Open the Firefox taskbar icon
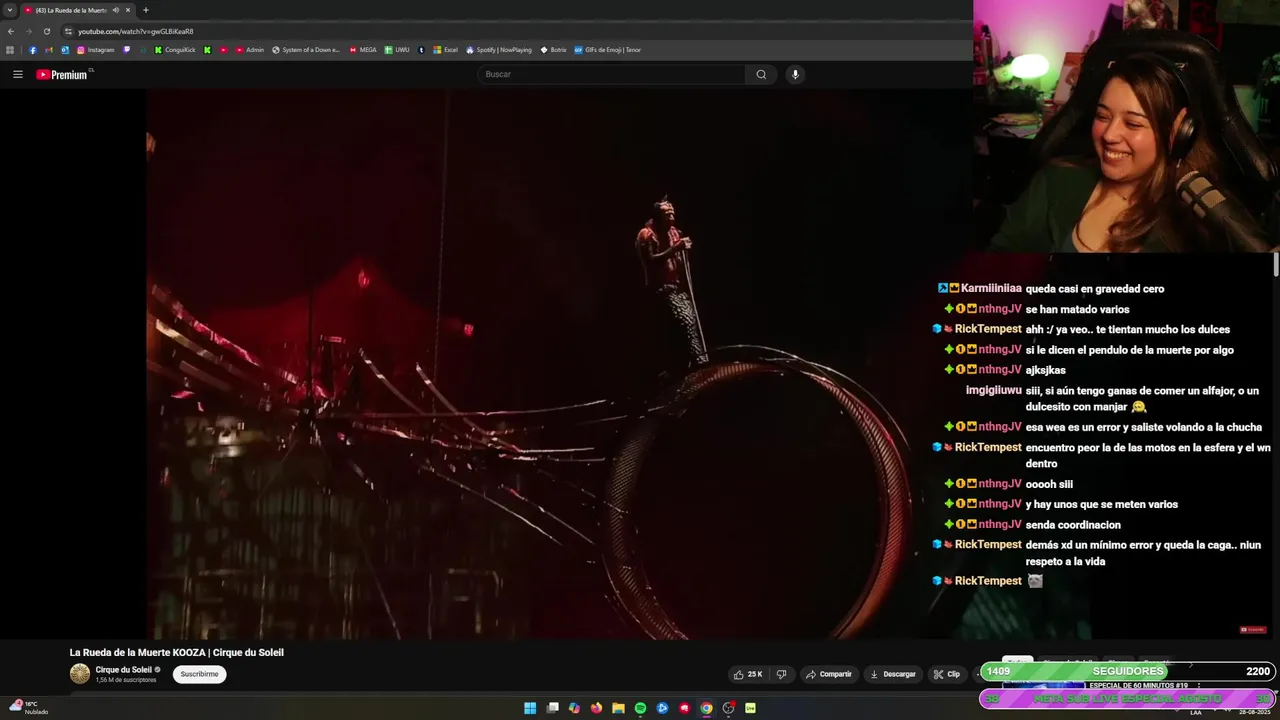The image size is (1280, 720). [596, 708]
